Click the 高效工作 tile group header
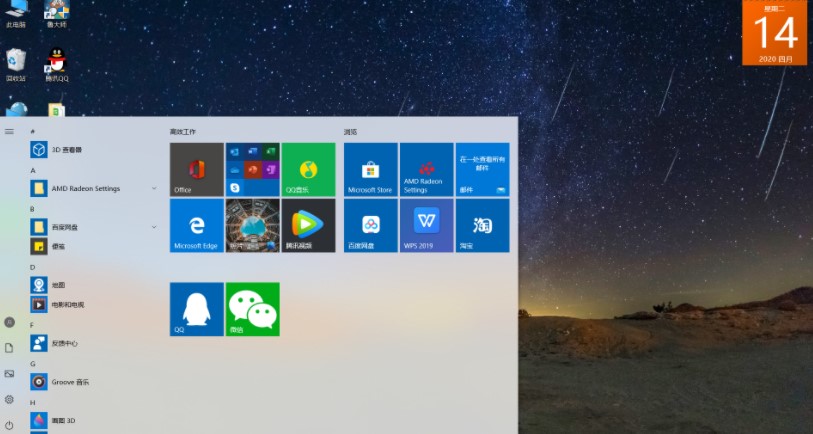The width and height of the screenshot is (813, 434). click(x=183, y=132)
